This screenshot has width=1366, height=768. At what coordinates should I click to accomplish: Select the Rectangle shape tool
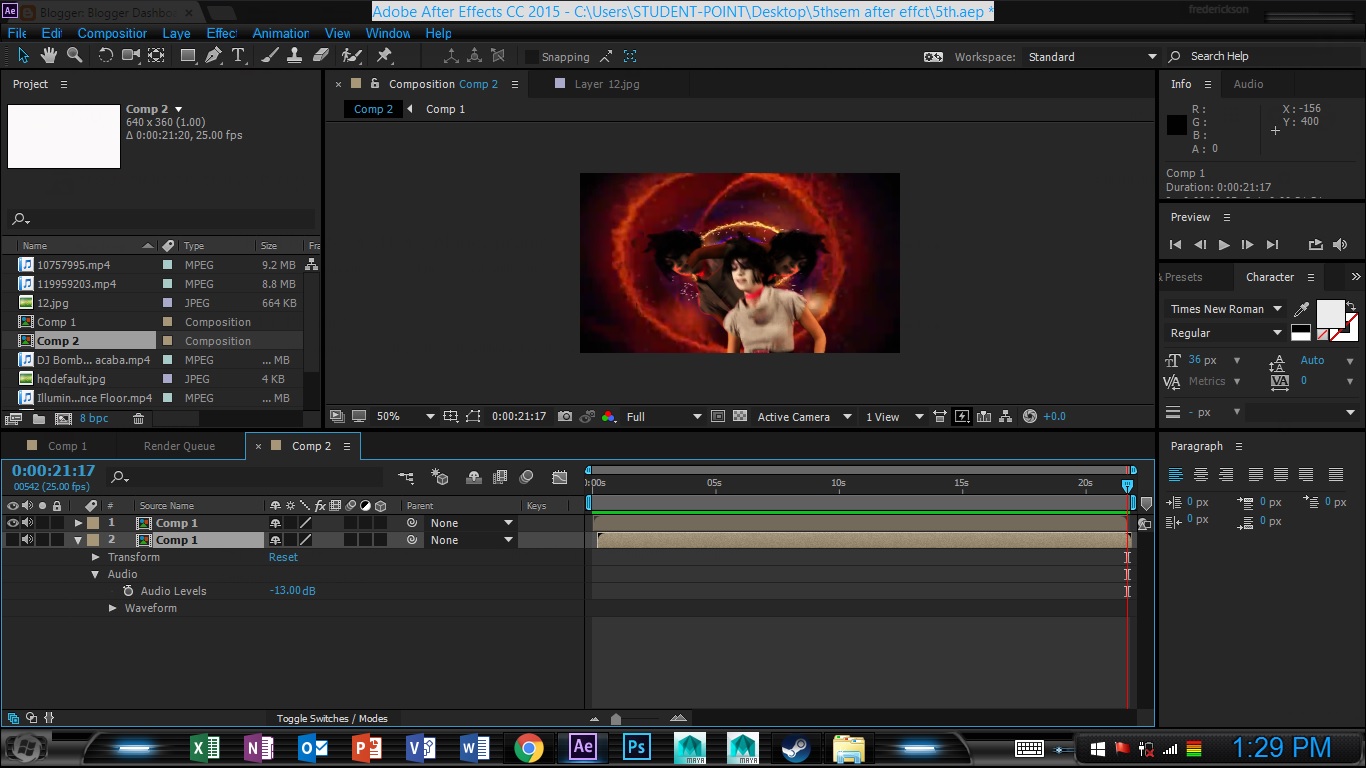tap(188, 56)
